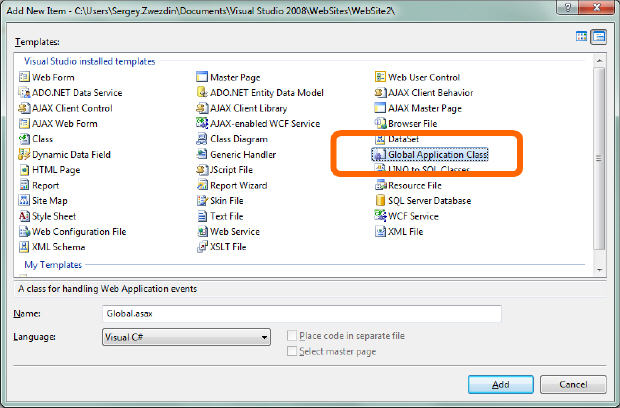Click the templates list scroll-up arrow
The width and height of the screenshot is (620, 408).
[x=599, y=61]
